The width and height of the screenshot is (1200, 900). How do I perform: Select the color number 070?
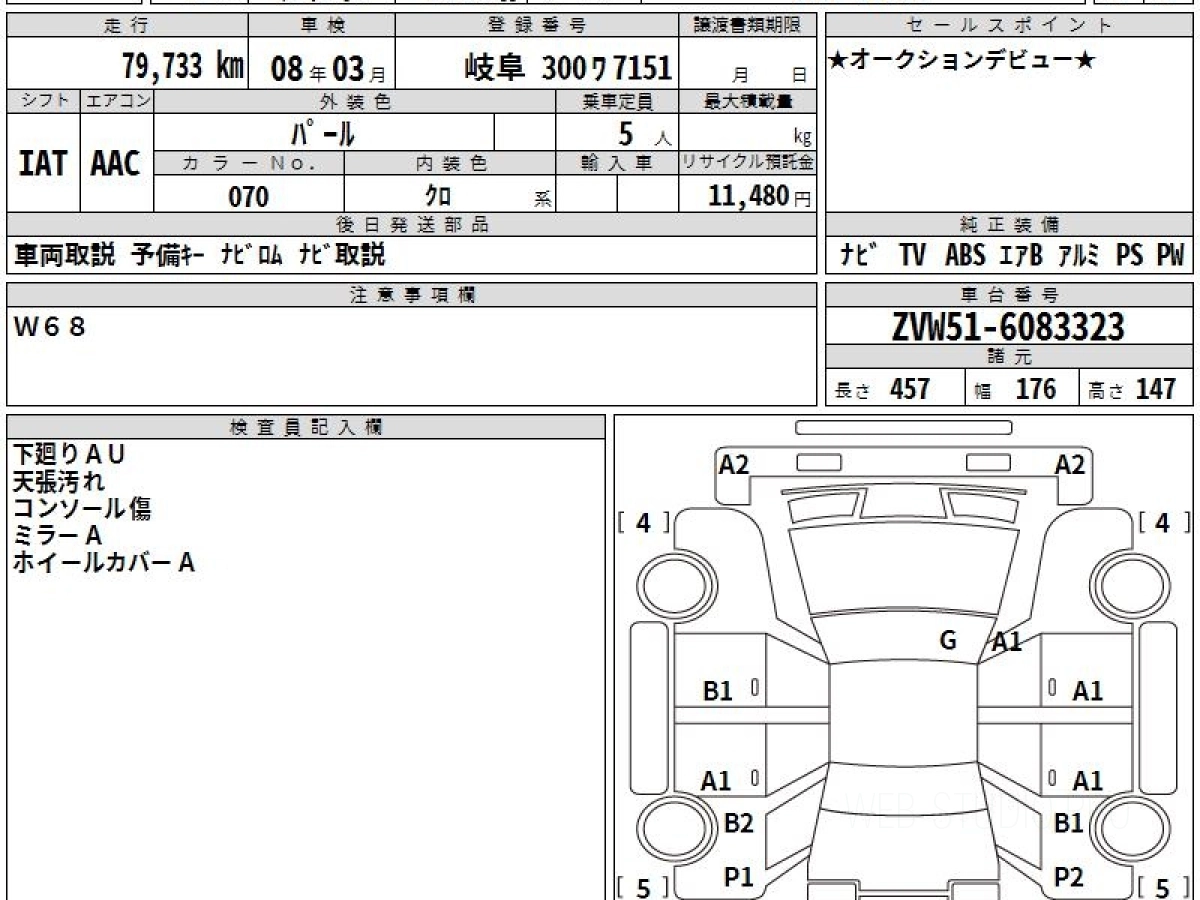249,196
